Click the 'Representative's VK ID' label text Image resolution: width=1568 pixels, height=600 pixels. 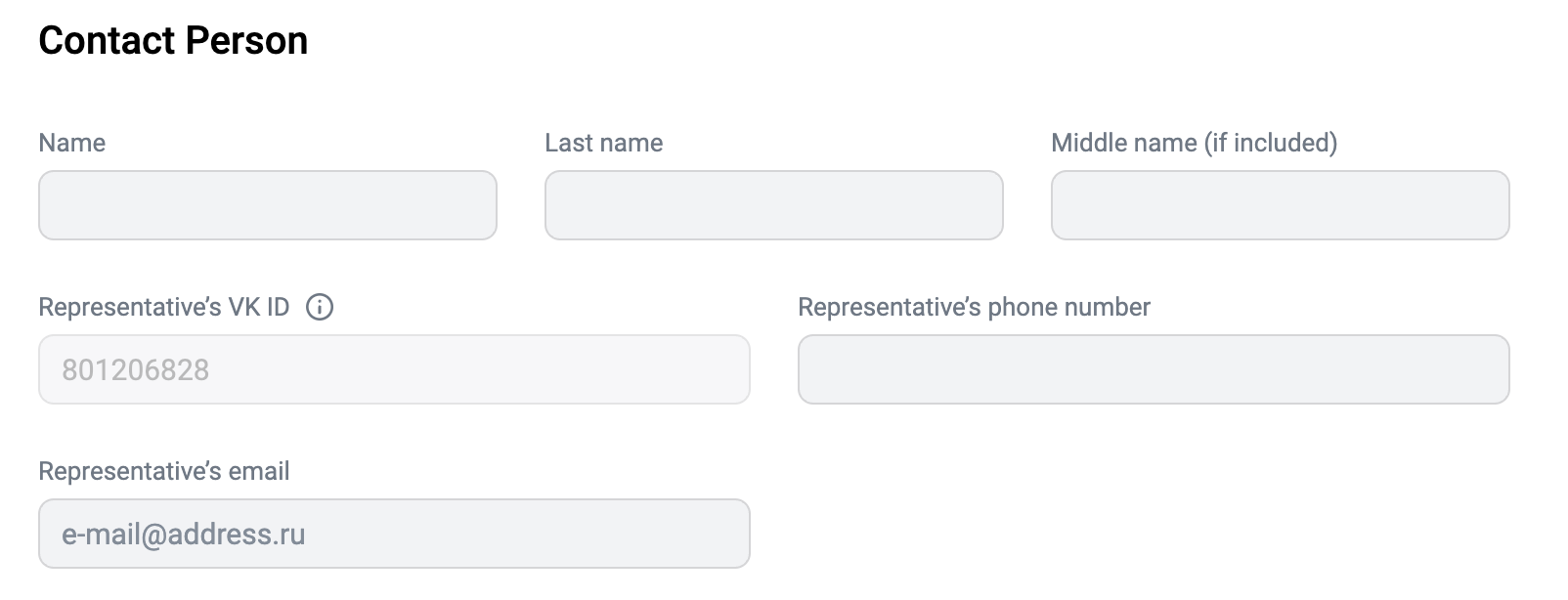click(x=164, y=307)
